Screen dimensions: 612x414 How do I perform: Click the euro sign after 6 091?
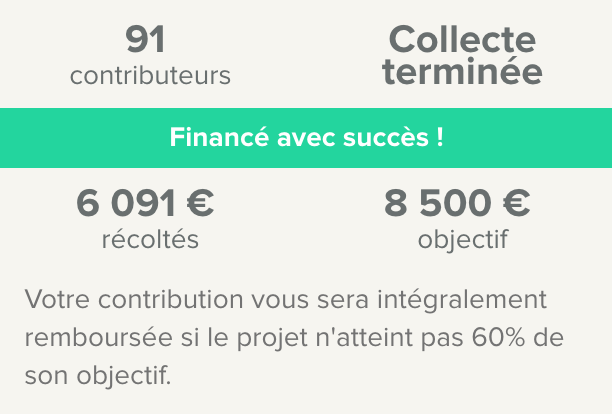(200, 203)
